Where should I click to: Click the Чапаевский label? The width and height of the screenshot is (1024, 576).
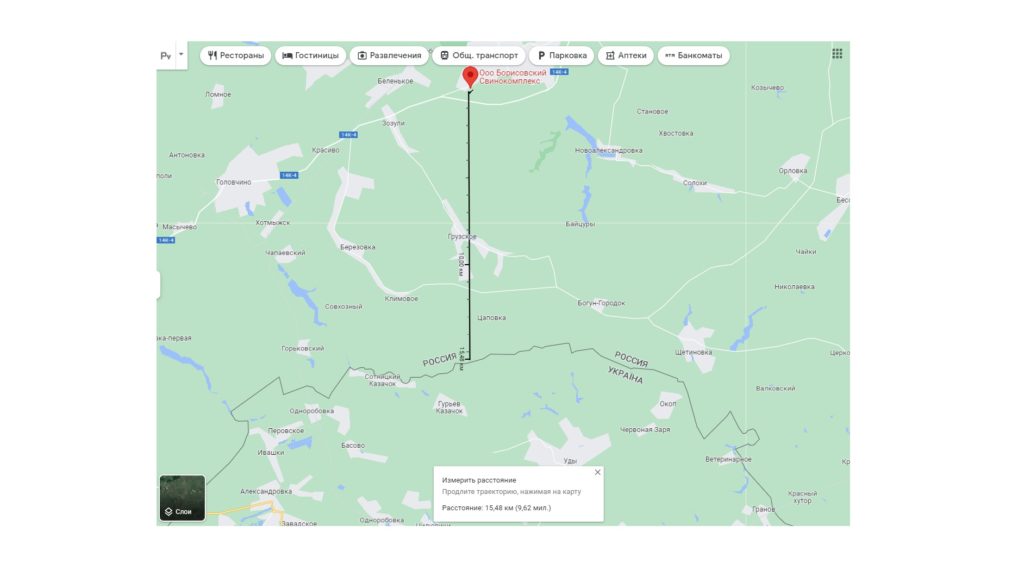[x=285, y=253]
